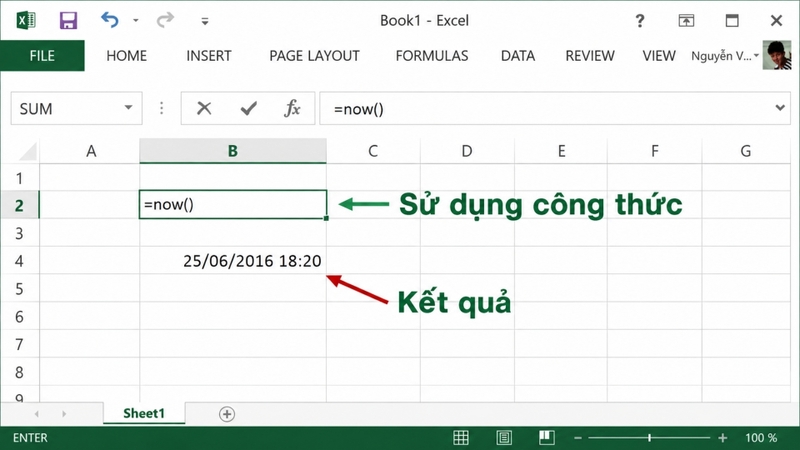Open zoom dialog via 100 % level
Image resolution: width=800 pixels, height=450 pixels.
(x=761, y=438)
